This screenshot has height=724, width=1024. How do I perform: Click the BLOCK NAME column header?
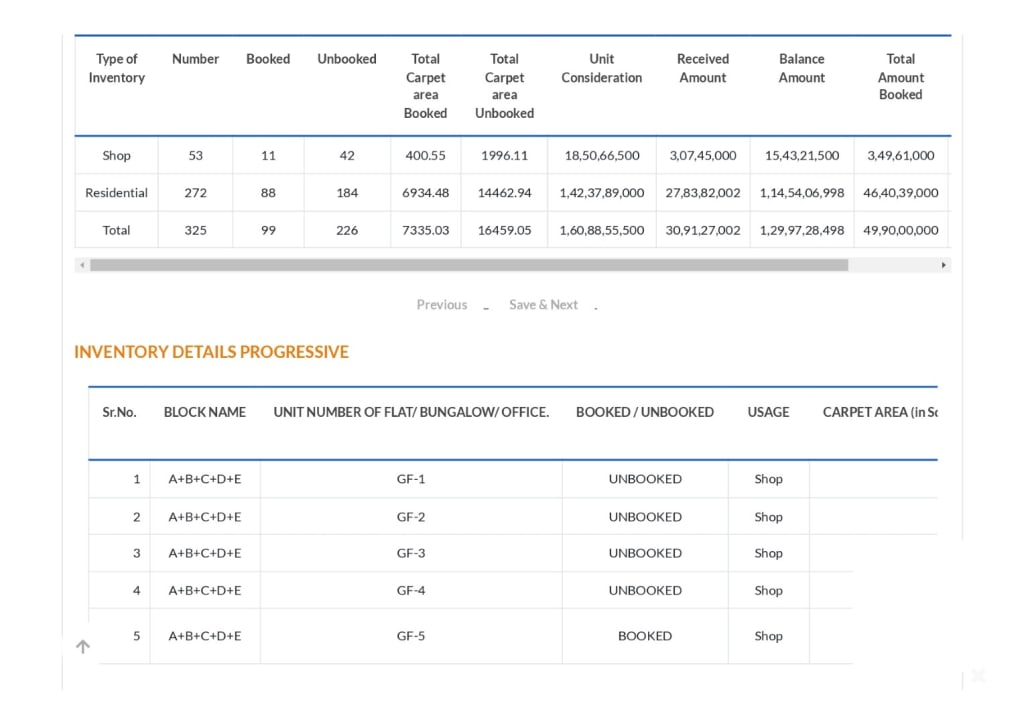point(204,412)
